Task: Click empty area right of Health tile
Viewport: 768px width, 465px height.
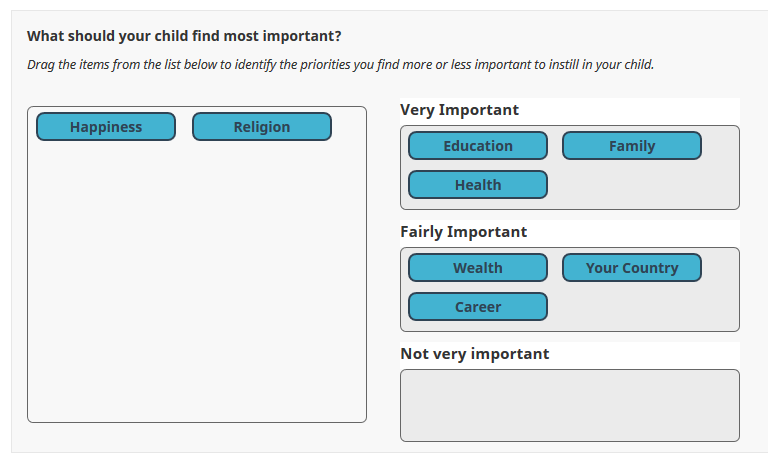Action: tap(642, 185)
